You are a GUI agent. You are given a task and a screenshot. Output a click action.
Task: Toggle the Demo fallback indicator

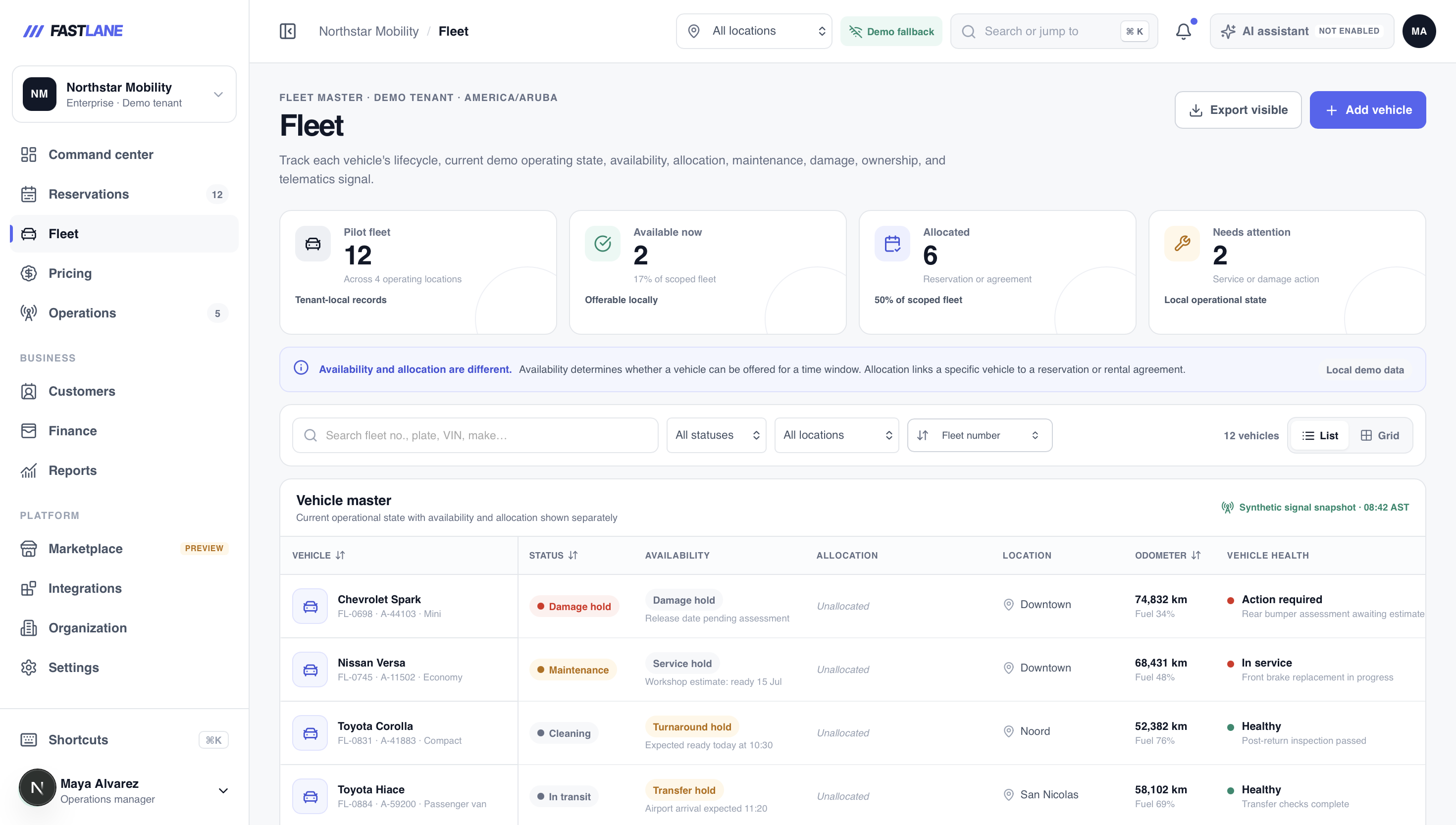point(891,31)
